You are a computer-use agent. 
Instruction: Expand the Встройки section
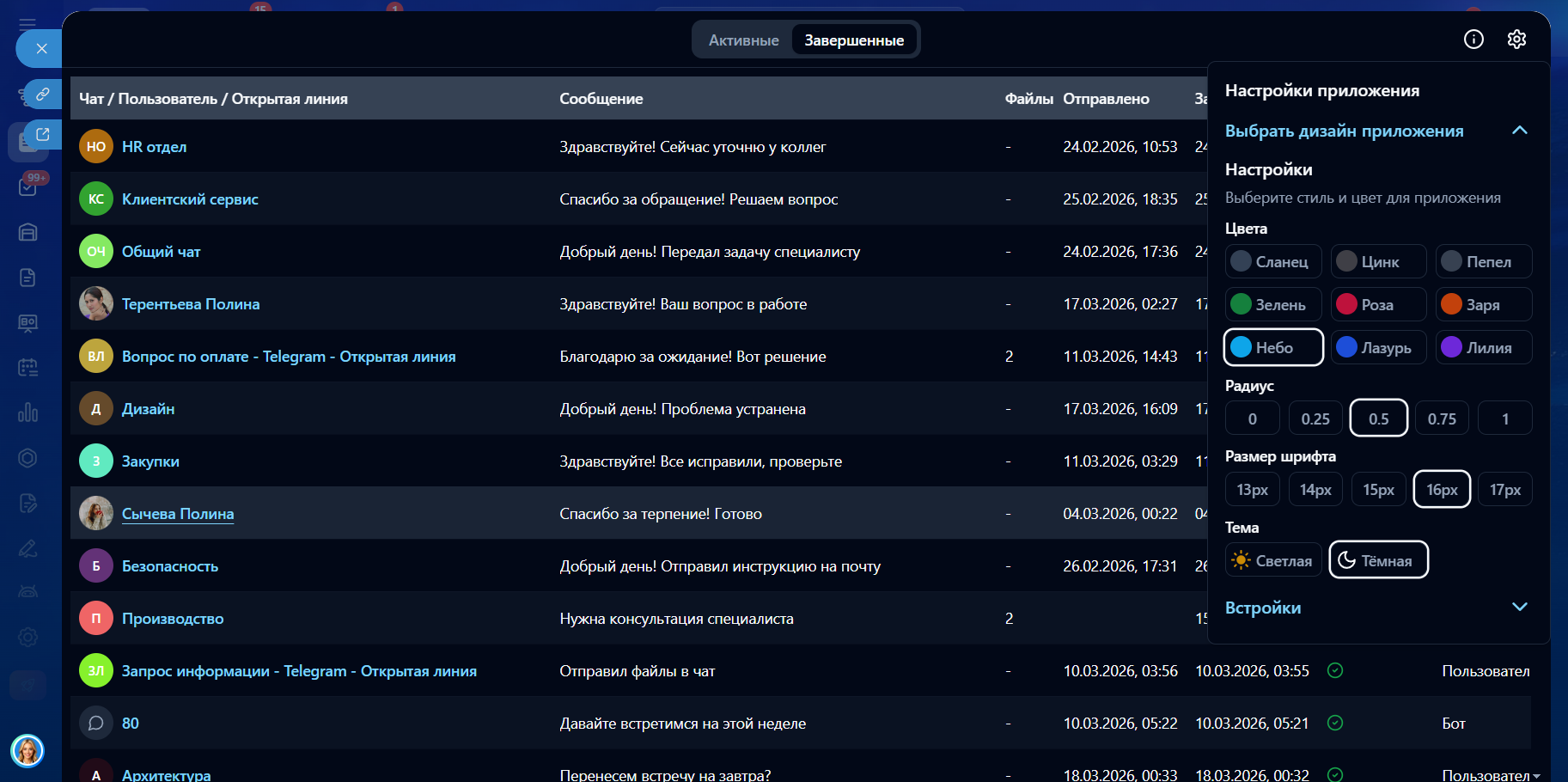pos(1519,608)
